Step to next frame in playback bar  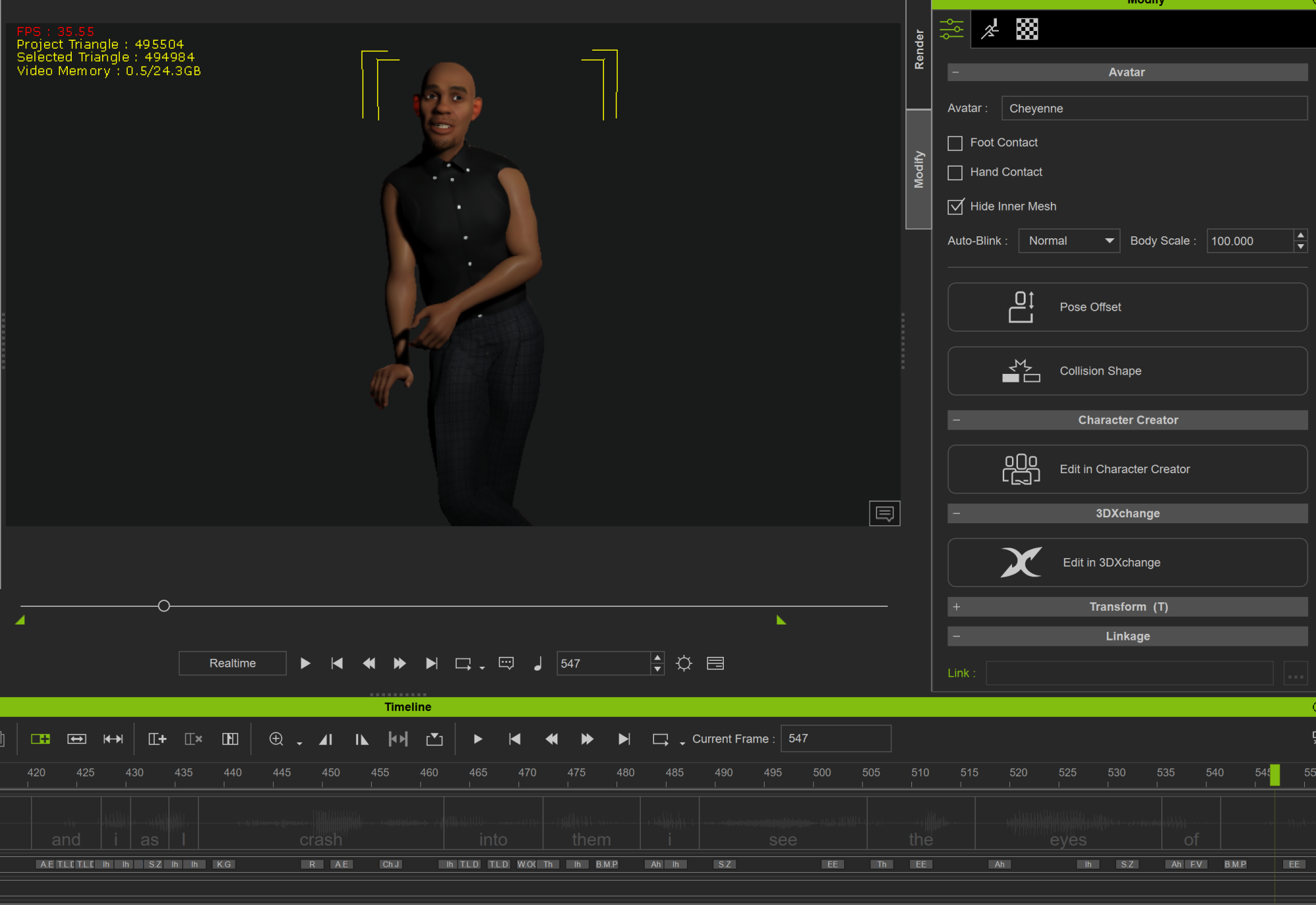pyautogui.click(x=399, y=663)
